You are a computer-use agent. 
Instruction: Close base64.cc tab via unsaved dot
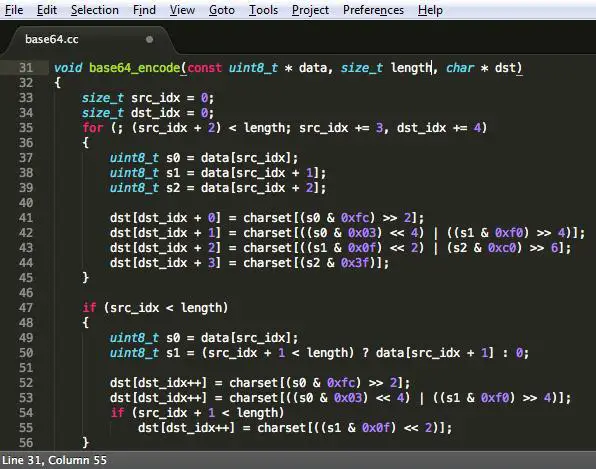pyautogui.click(x=149, y=39)
